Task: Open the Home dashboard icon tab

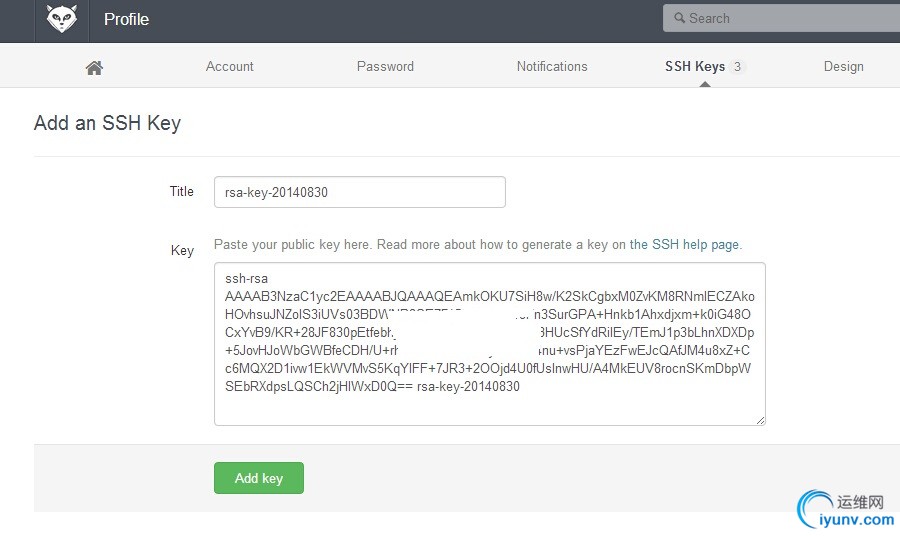Action: tap(94, 67)
